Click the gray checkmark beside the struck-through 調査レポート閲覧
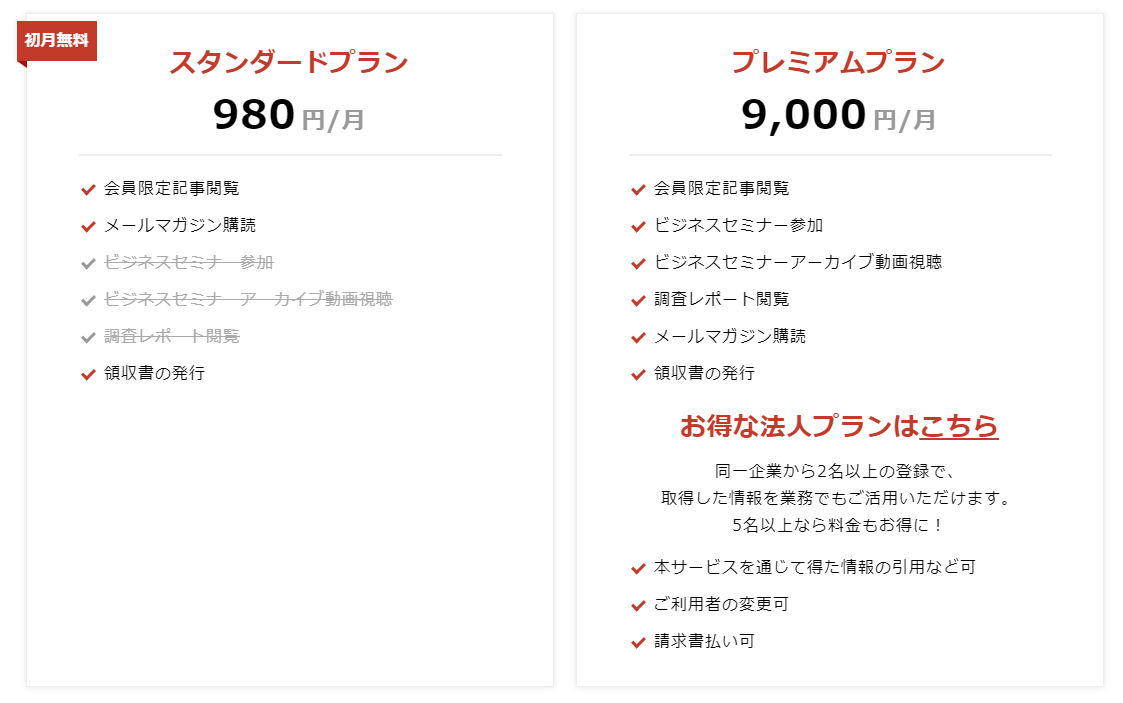The height and width of the screenshot is (703, 1123). (88, 337)
